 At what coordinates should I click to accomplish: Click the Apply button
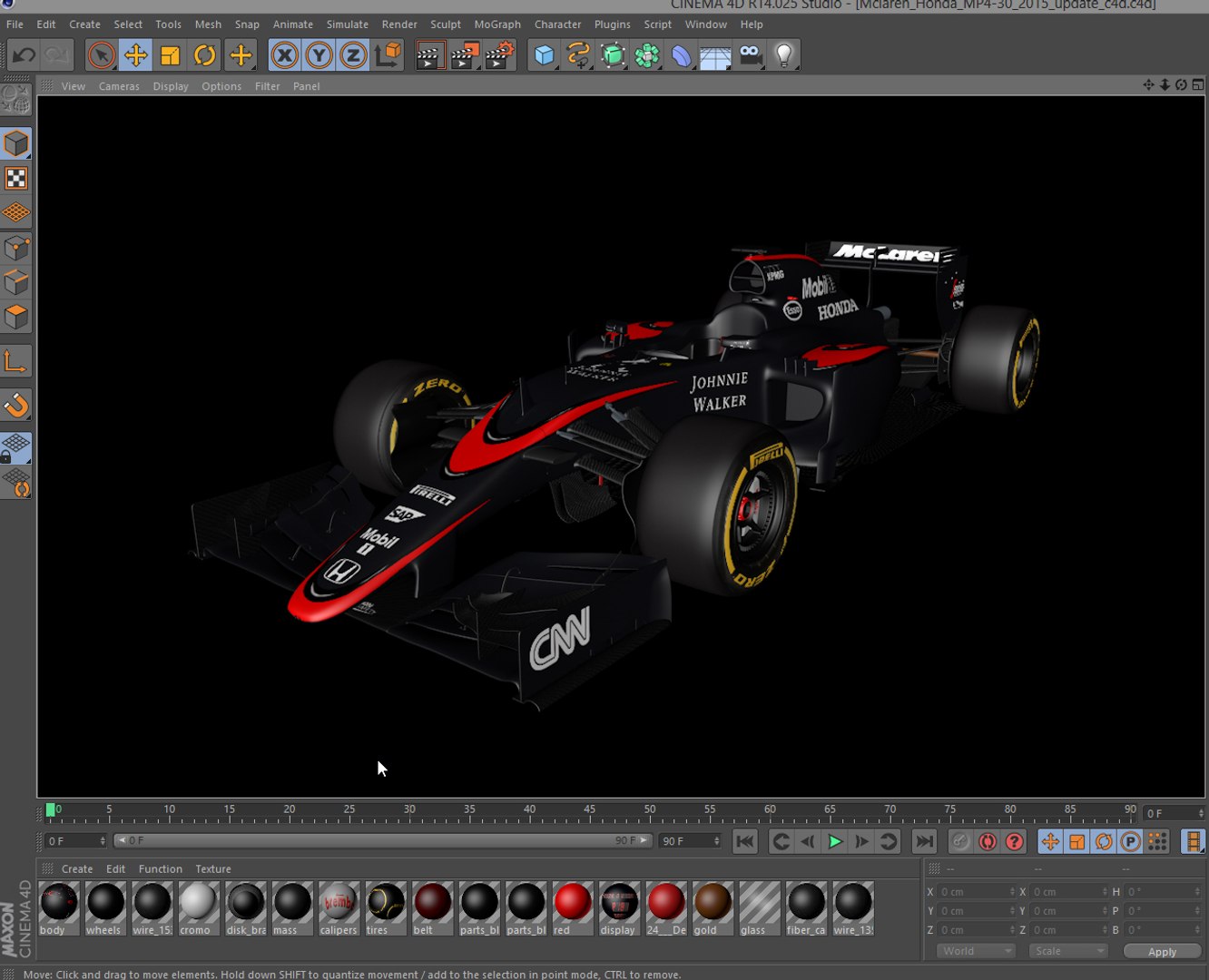(x=1162, y=951)
